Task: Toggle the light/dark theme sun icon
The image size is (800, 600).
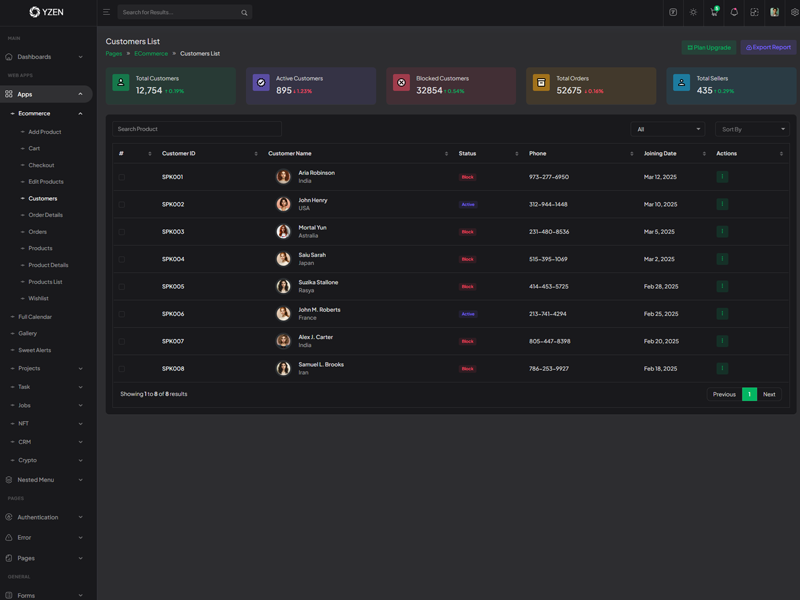Action: pos(693,12)
